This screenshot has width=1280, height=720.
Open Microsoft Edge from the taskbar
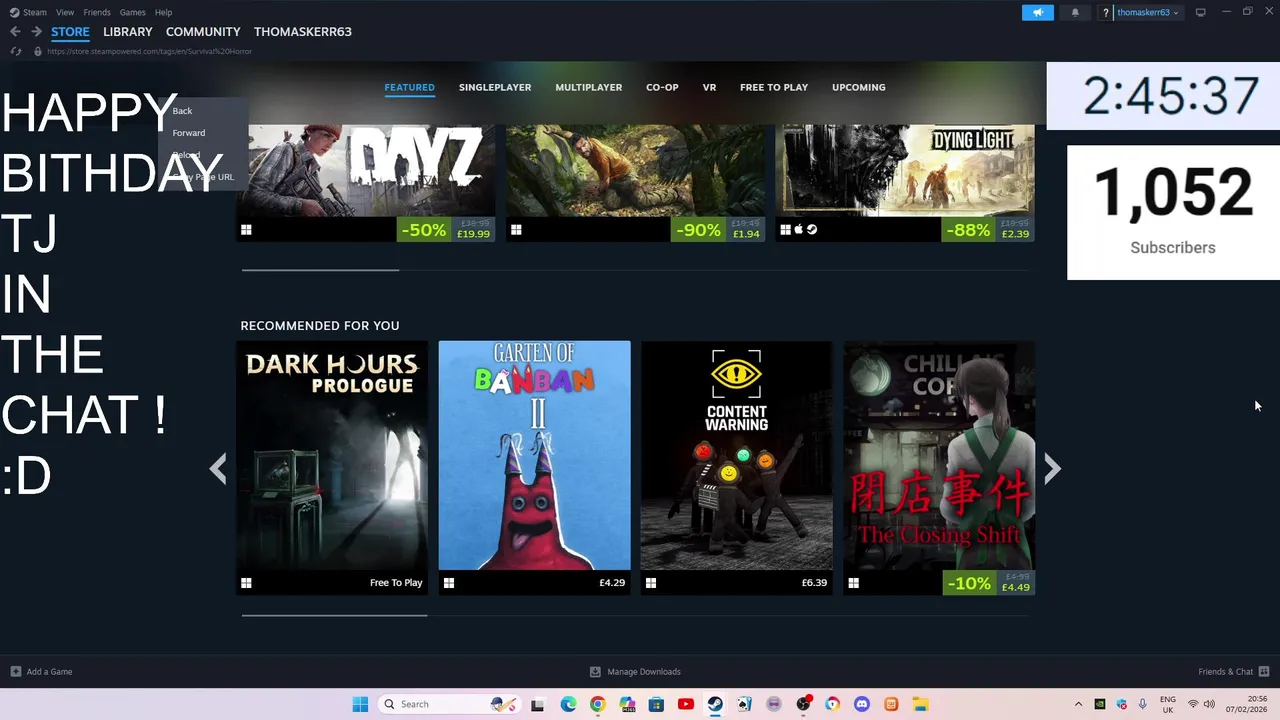click(x=568, y=704)
